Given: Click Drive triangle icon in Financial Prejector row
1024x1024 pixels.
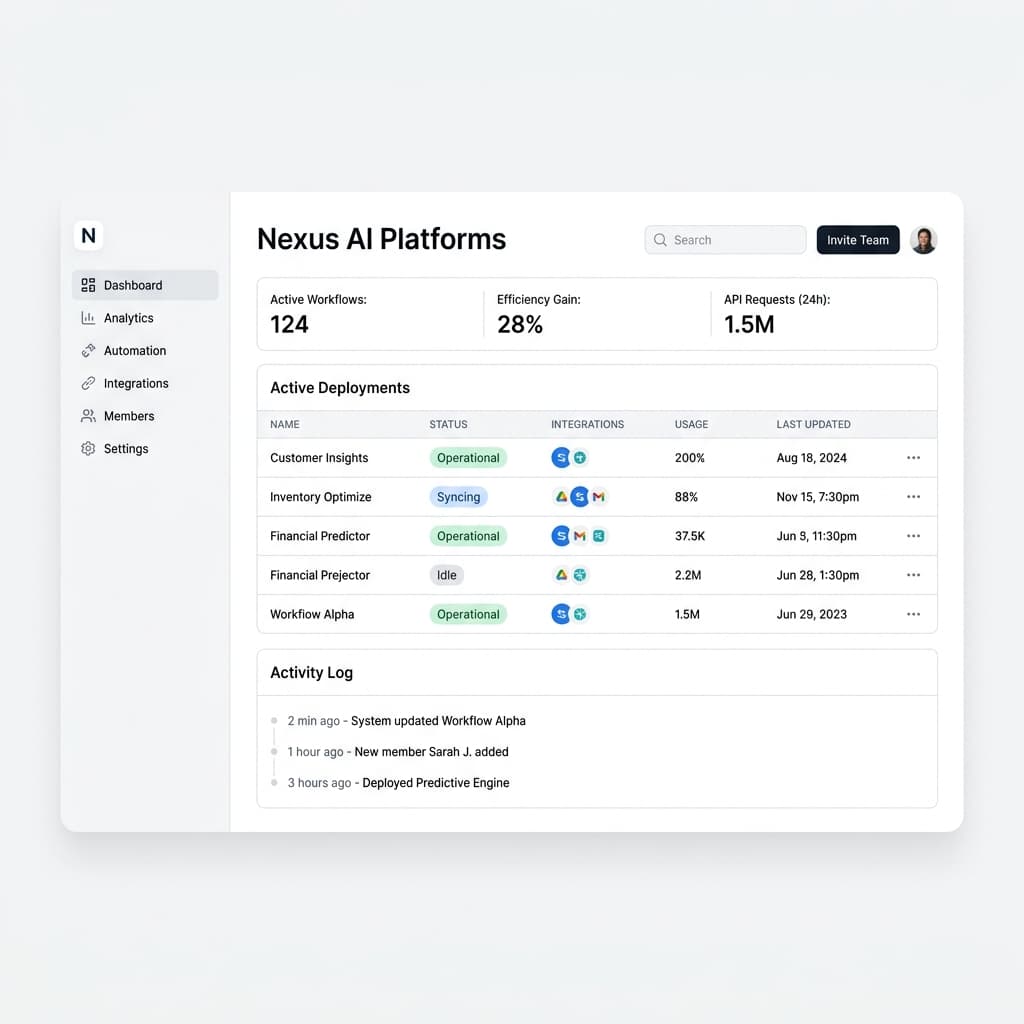Looking at the screenshot, I should [561, 575].
